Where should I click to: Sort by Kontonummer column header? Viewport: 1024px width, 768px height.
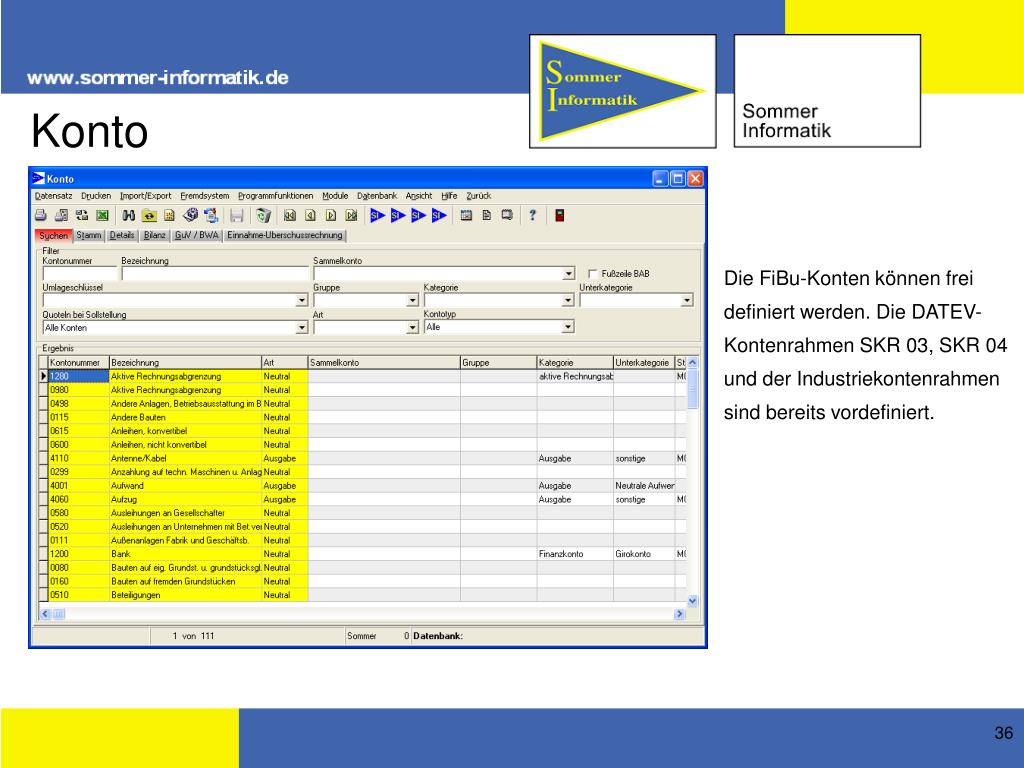tap(78, 362)
